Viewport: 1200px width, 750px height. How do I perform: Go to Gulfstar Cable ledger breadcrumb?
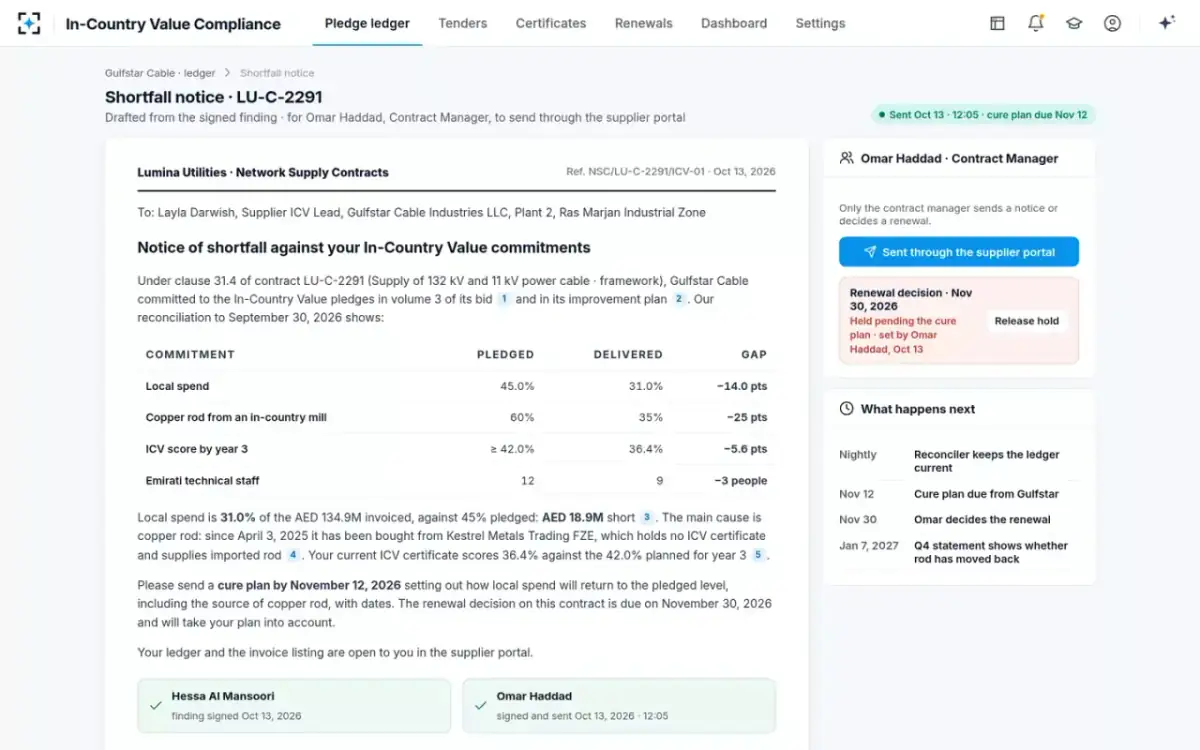coord(160,73)
